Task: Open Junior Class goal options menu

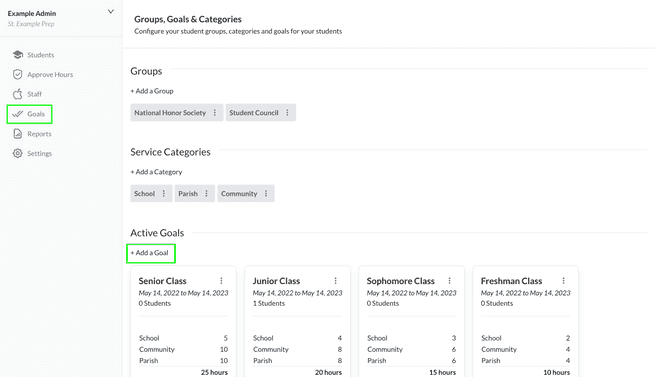Action: click(x=335, y=281)
